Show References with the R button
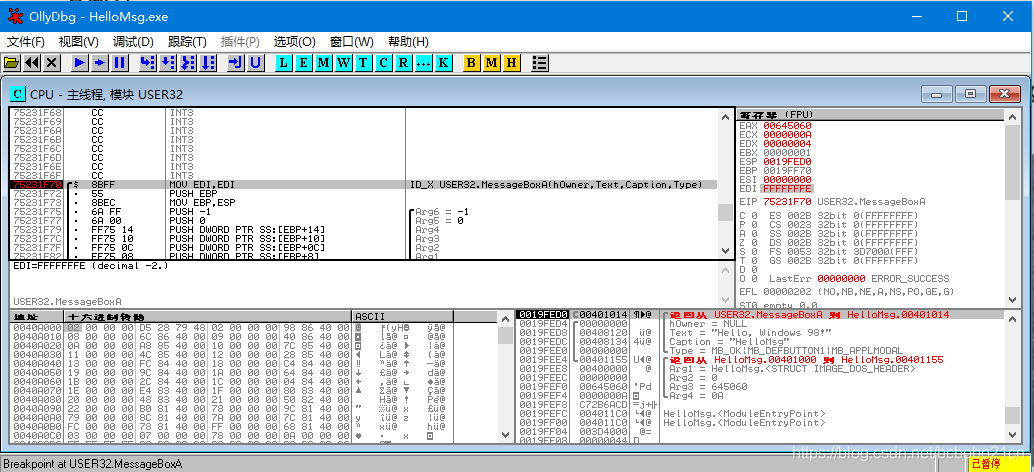 404,63
